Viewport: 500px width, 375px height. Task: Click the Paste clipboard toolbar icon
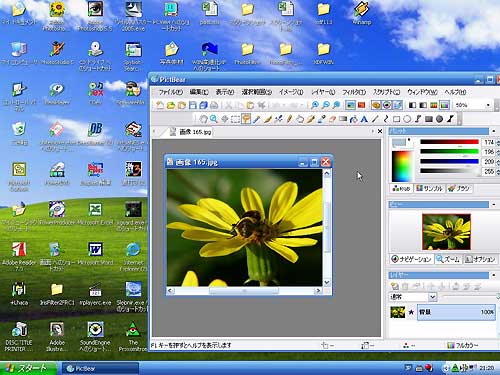[x=250, y=105]
